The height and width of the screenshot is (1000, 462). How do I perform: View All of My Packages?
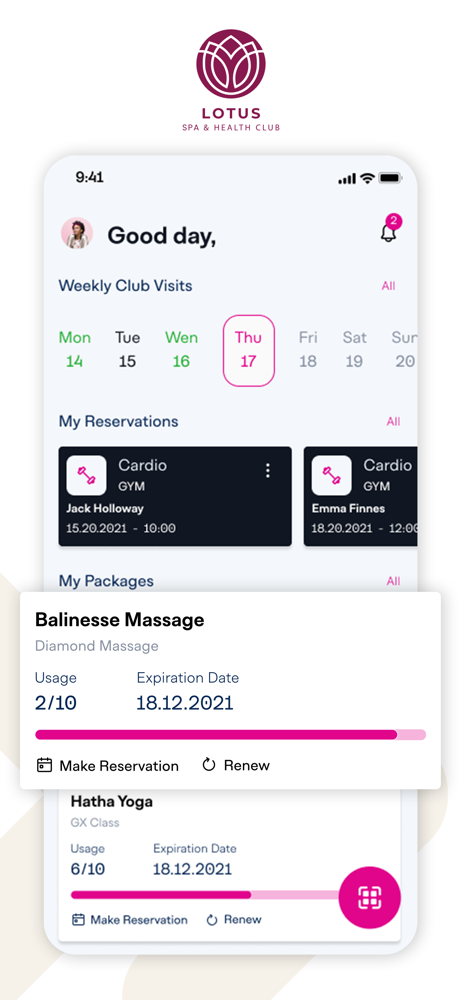pos(393,581)
